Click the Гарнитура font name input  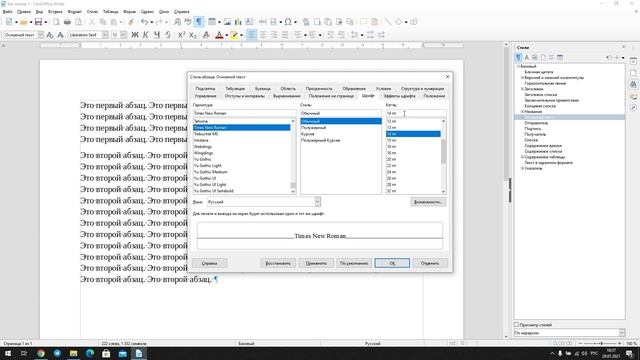click(x=244, y=113)
